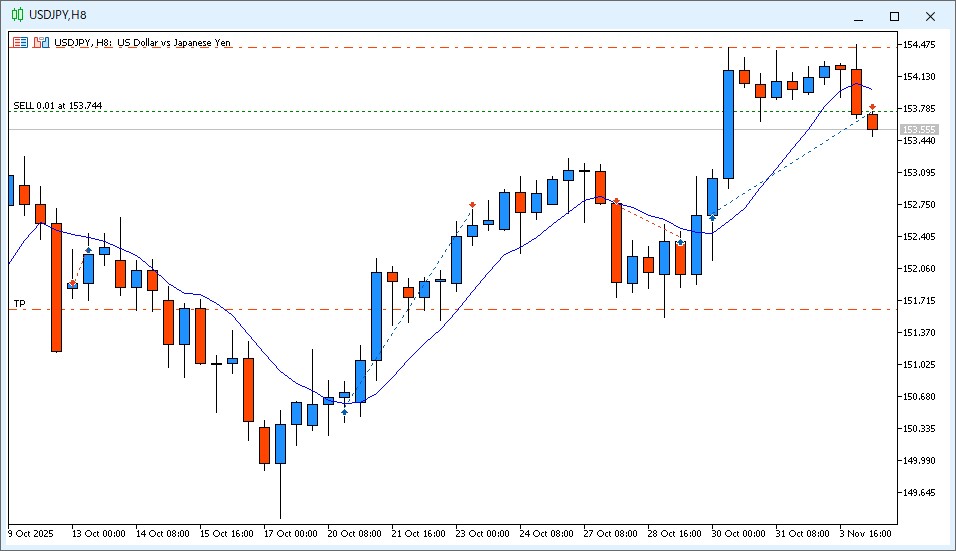Select the blue buy arrow near 30 Oct
Image resolution: width=956 pixels, height=551 pixels.
pos(712,217)
